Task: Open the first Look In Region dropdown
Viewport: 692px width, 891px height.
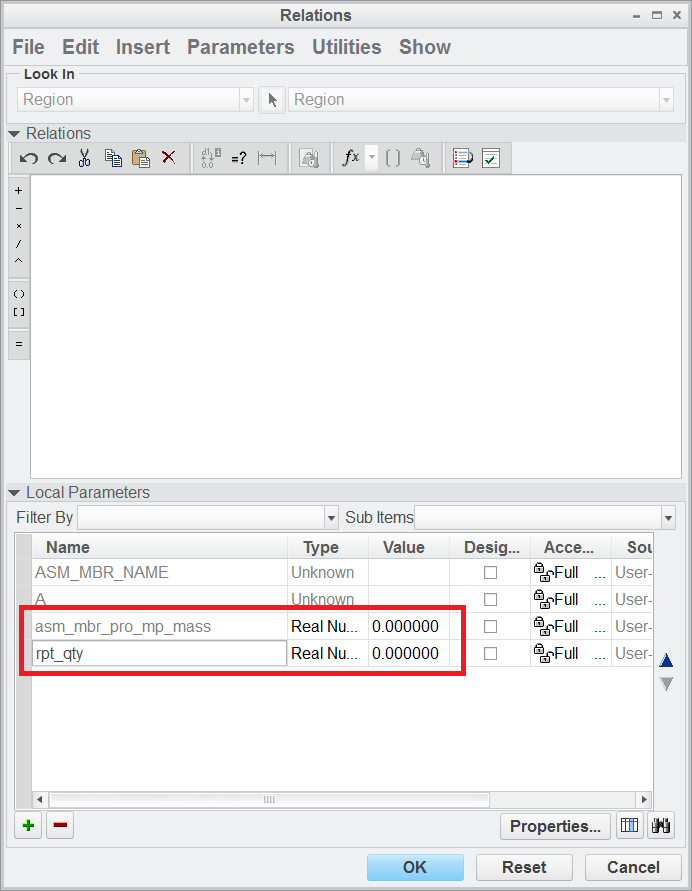Action: point(246,100)
